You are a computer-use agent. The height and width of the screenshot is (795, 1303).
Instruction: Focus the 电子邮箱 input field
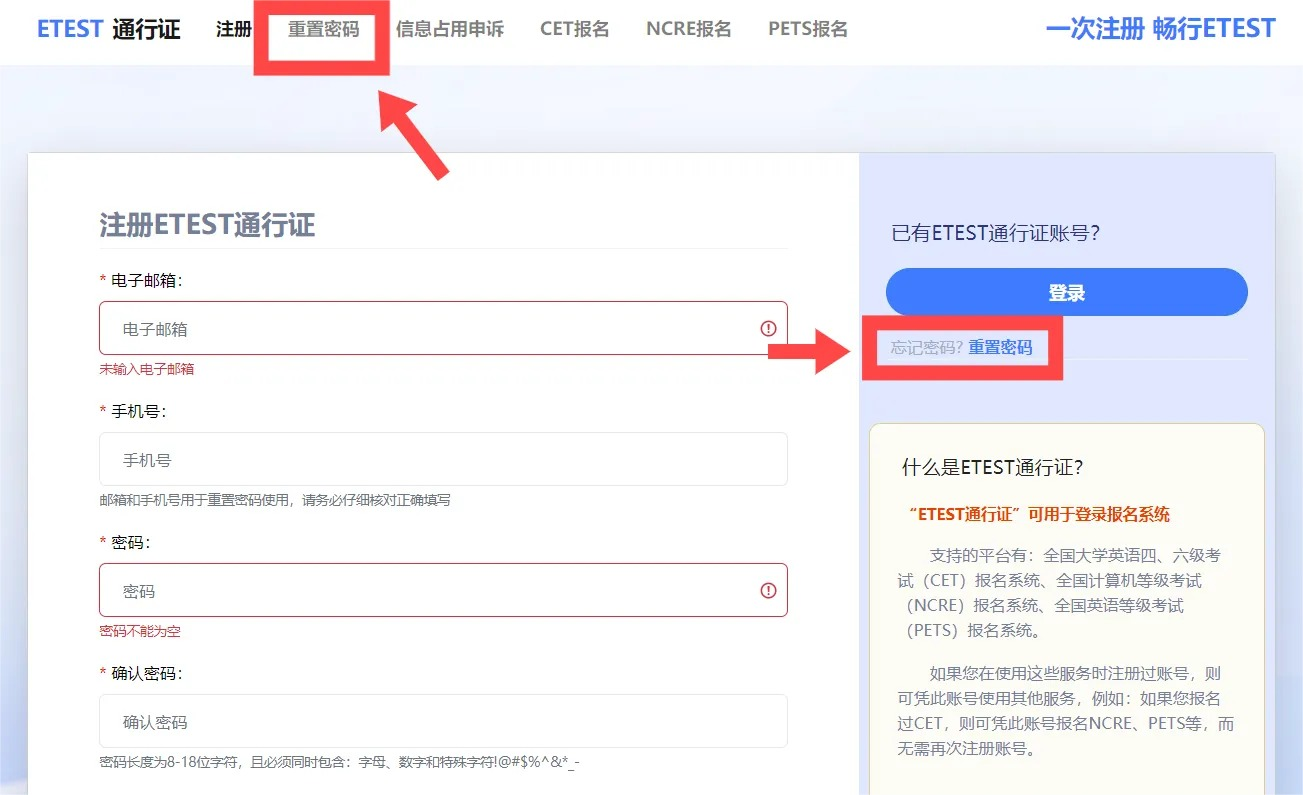(x=443, y=328)
